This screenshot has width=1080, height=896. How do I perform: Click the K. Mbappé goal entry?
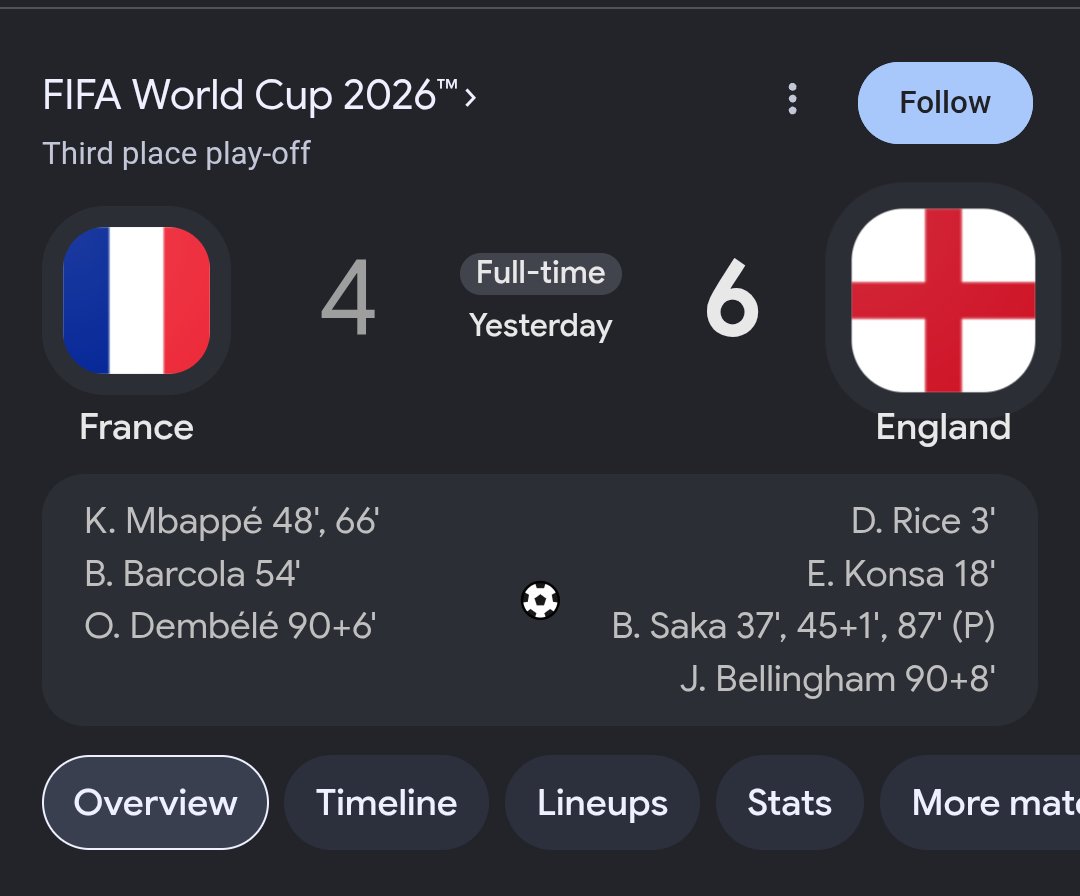coord(231,521)
